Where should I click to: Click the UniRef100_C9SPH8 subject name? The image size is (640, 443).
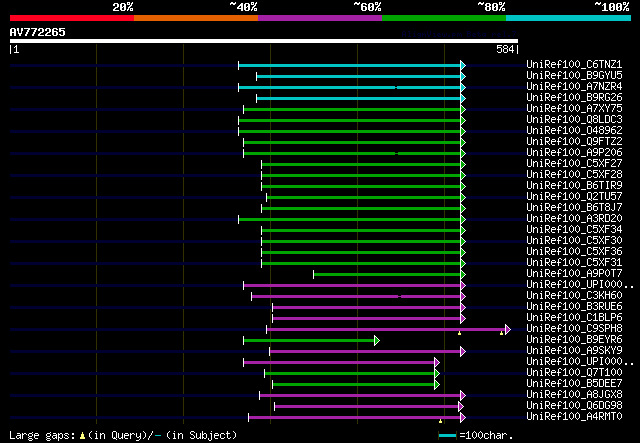[x=574, y=329]
